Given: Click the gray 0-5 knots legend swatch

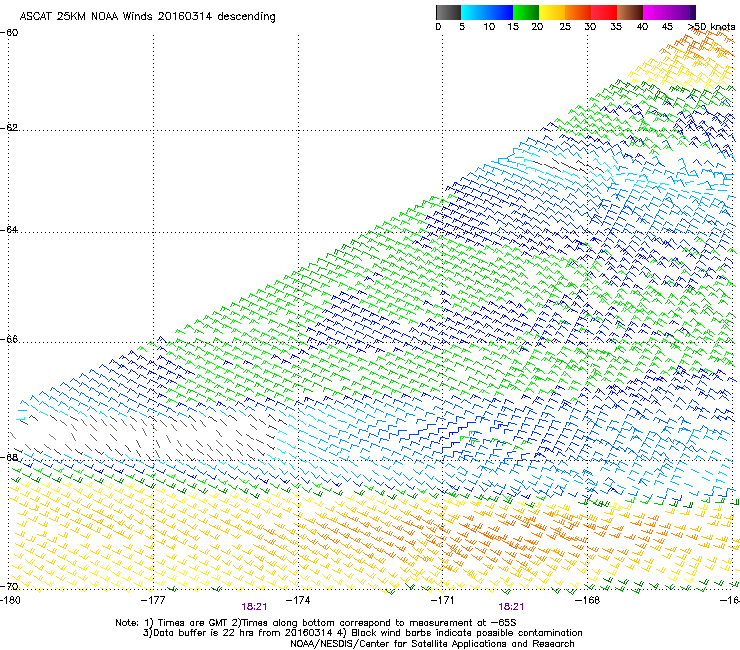Looking at the screenshot, I should (x=448, y=12).
